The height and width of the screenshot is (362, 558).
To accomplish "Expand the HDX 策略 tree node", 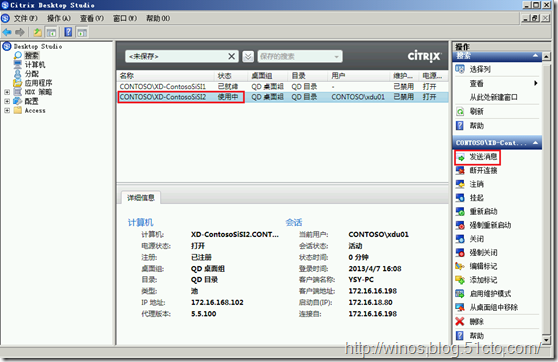I will coord(7,92).
